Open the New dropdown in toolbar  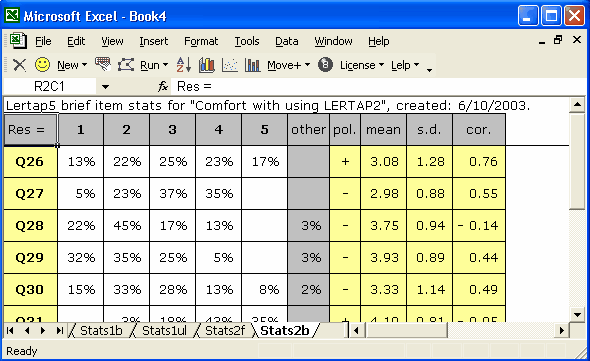(72, 65)
